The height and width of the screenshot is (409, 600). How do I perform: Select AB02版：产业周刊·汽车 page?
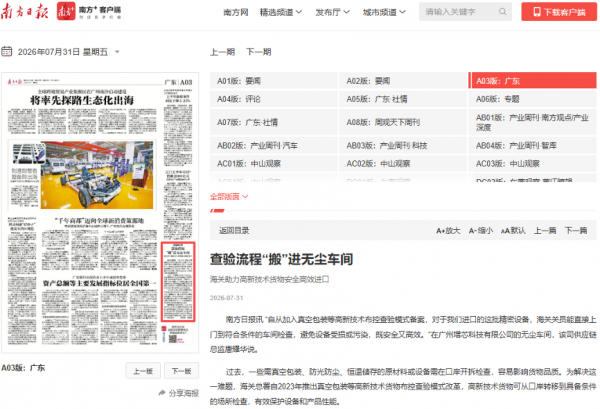[x=274, y=145]
